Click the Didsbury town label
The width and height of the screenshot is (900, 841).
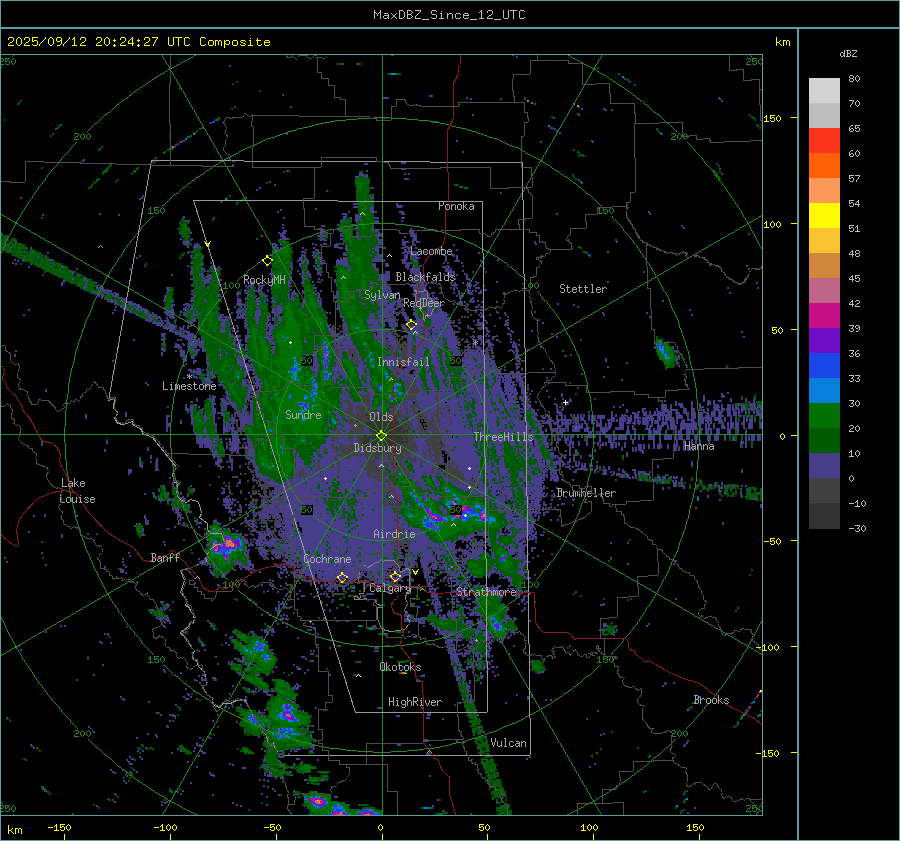377,448
